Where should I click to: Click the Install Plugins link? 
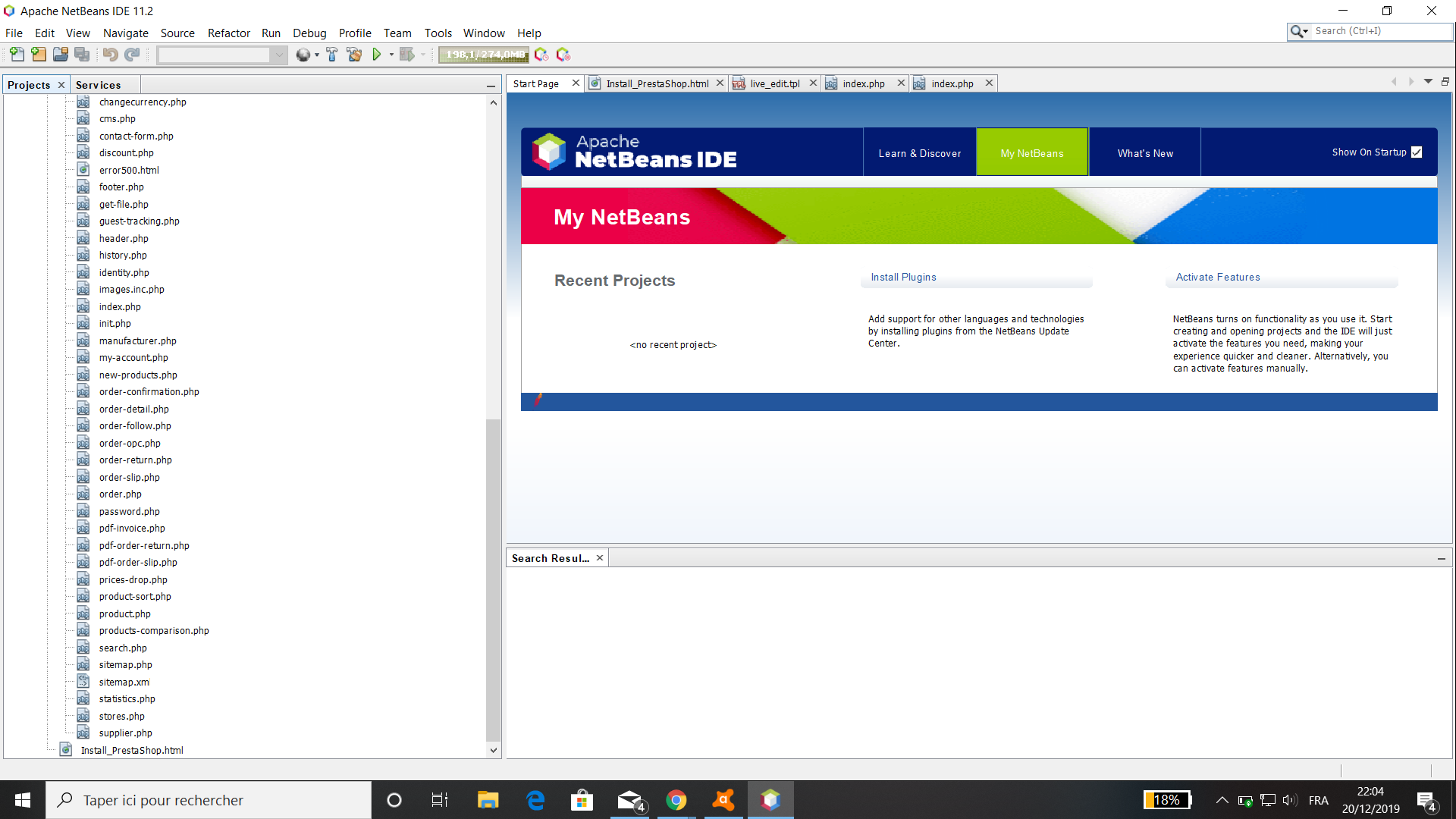(x=903, y=278)
